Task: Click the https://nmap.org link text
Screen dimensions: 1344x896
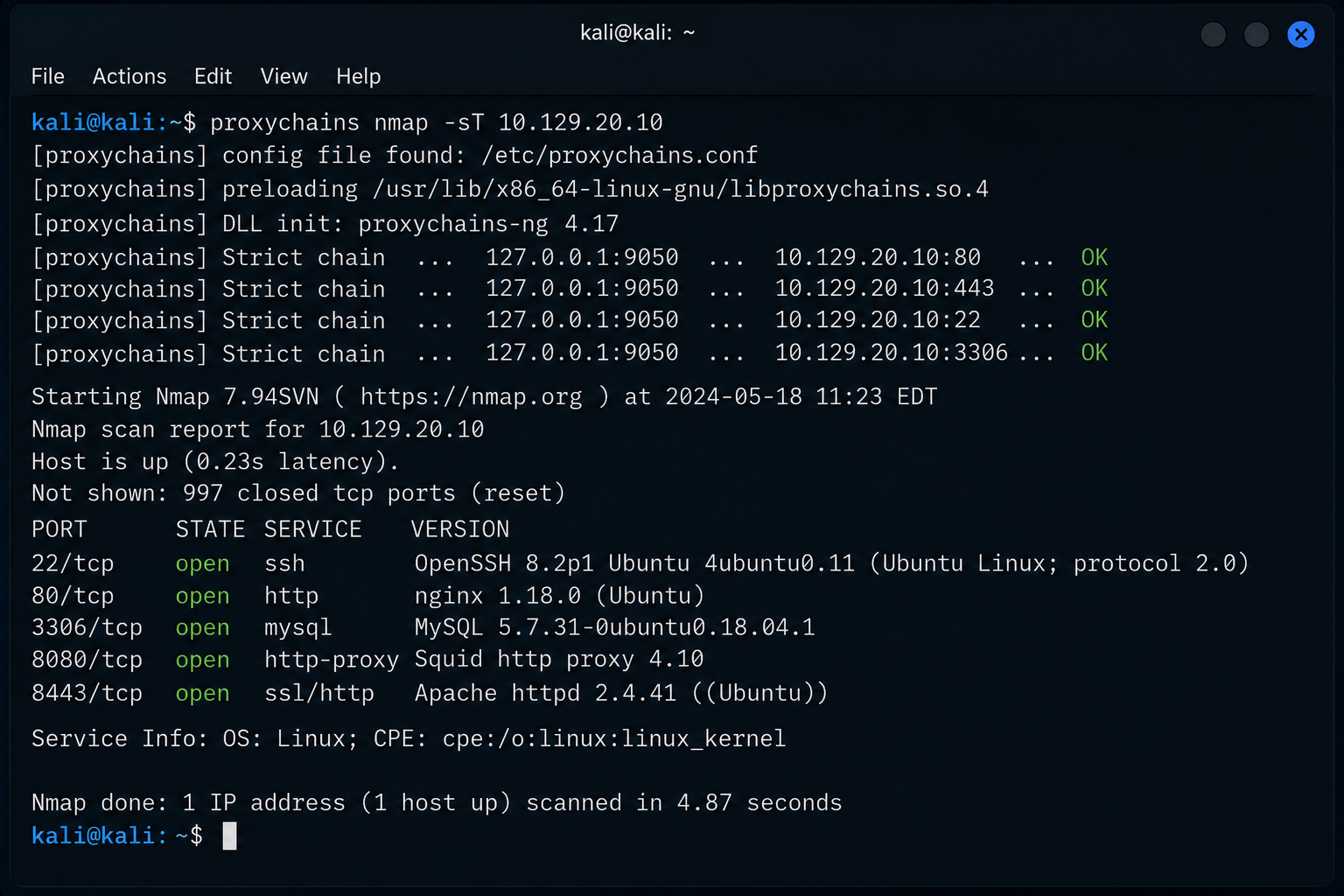Action: coord(471,397)
